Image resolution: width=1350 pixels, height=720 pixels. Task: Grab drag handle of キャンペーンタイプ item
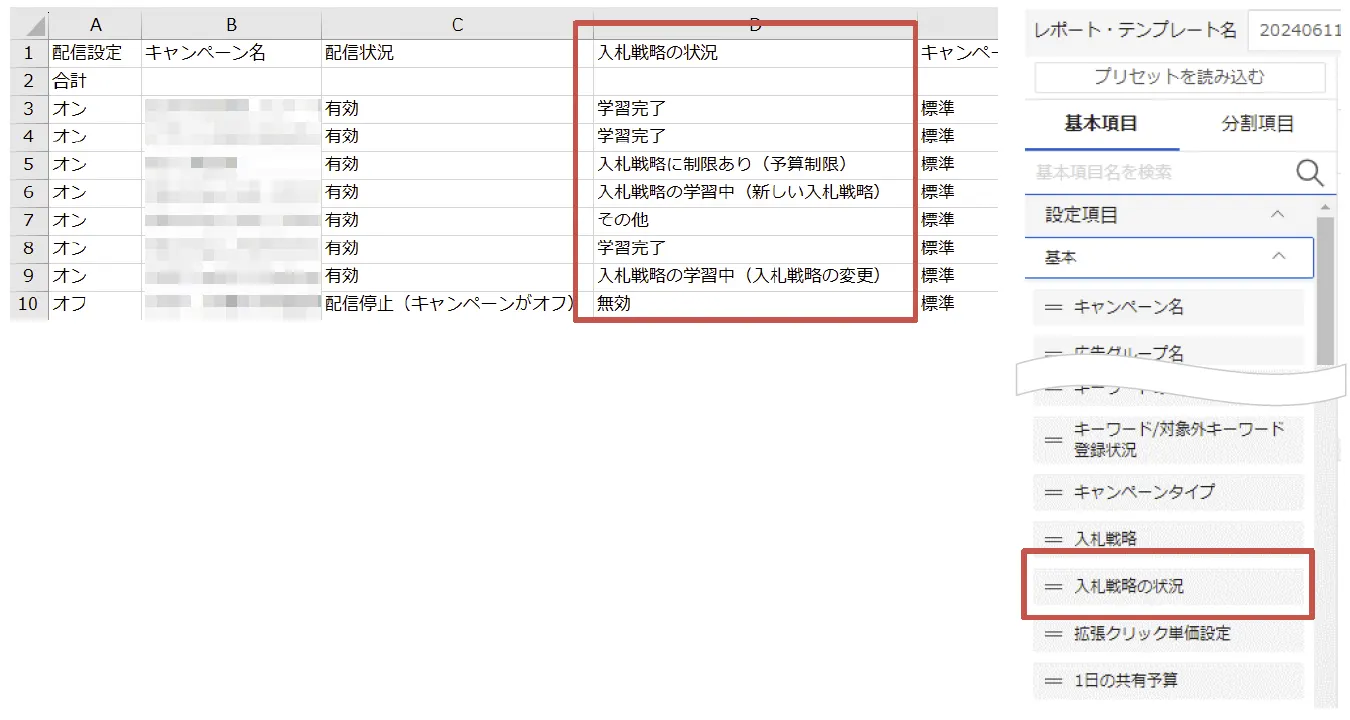point(1053,492)
